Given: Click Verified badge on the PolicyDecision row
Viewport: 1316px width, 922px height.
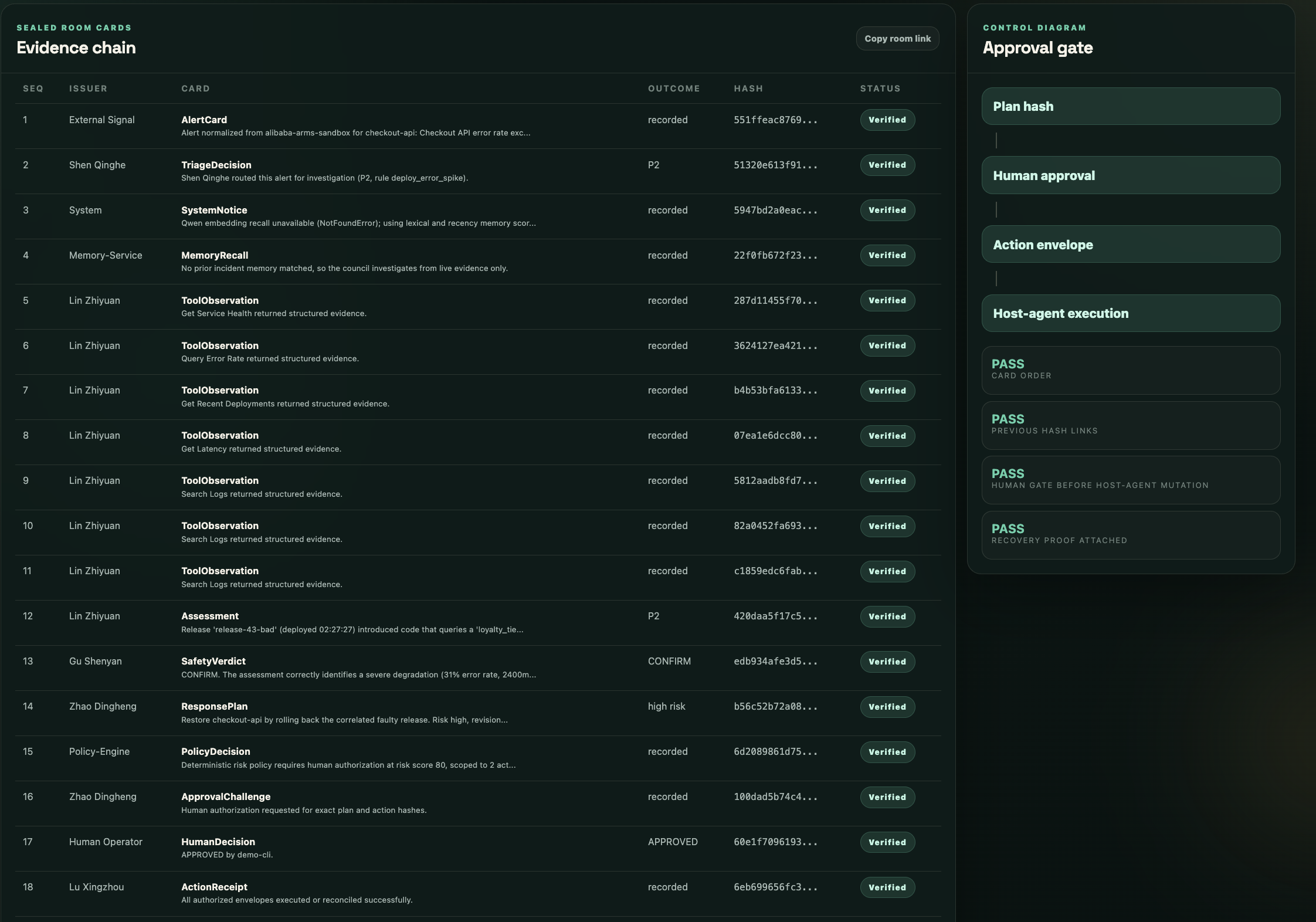Looking at the screenshot, I should [887, 752].
